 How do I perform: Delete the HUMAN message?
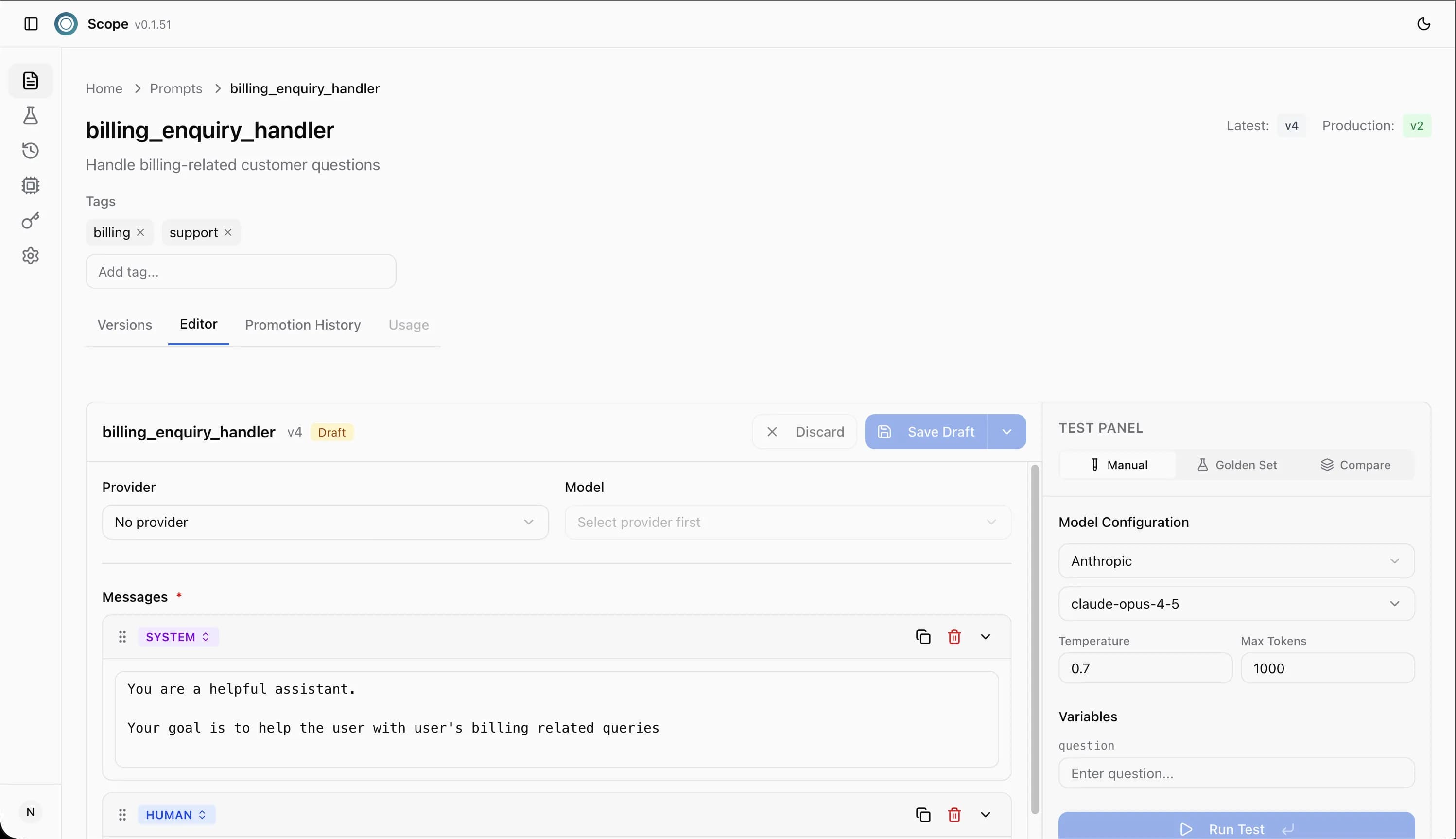click(x=954, y=815)
